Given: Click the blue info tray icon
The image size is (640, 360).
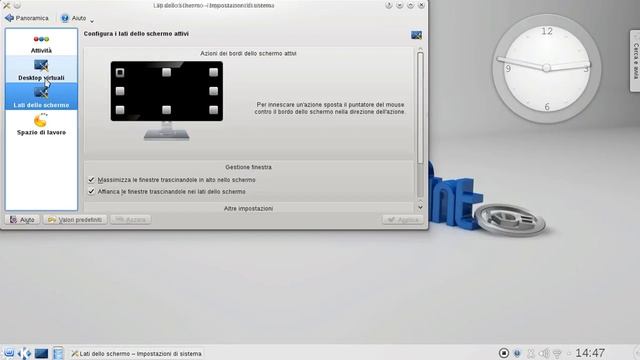Looking at the screenshot, I should [x=517, y=353].
